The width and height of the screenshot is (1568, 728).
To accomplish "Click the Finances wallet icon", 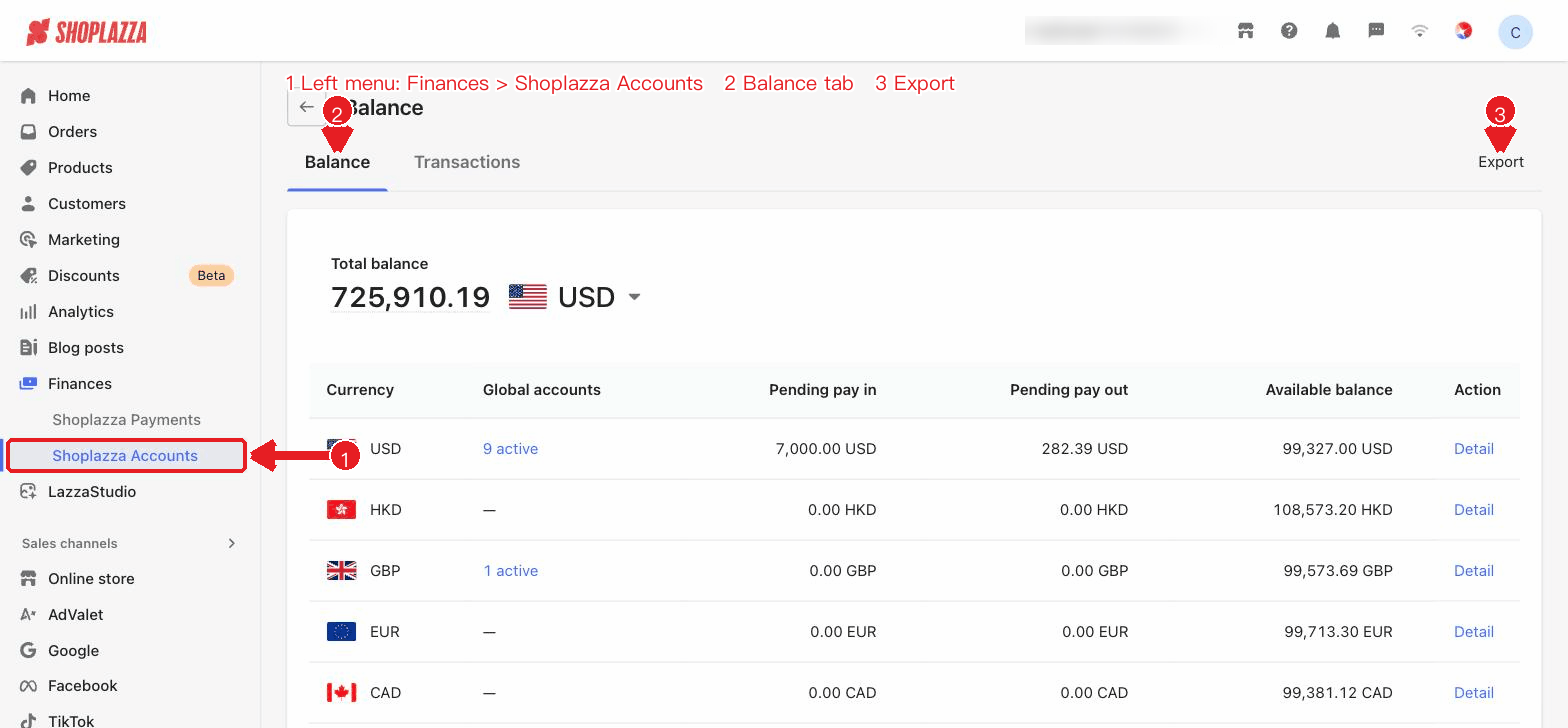I will click(x=28, y=384).
